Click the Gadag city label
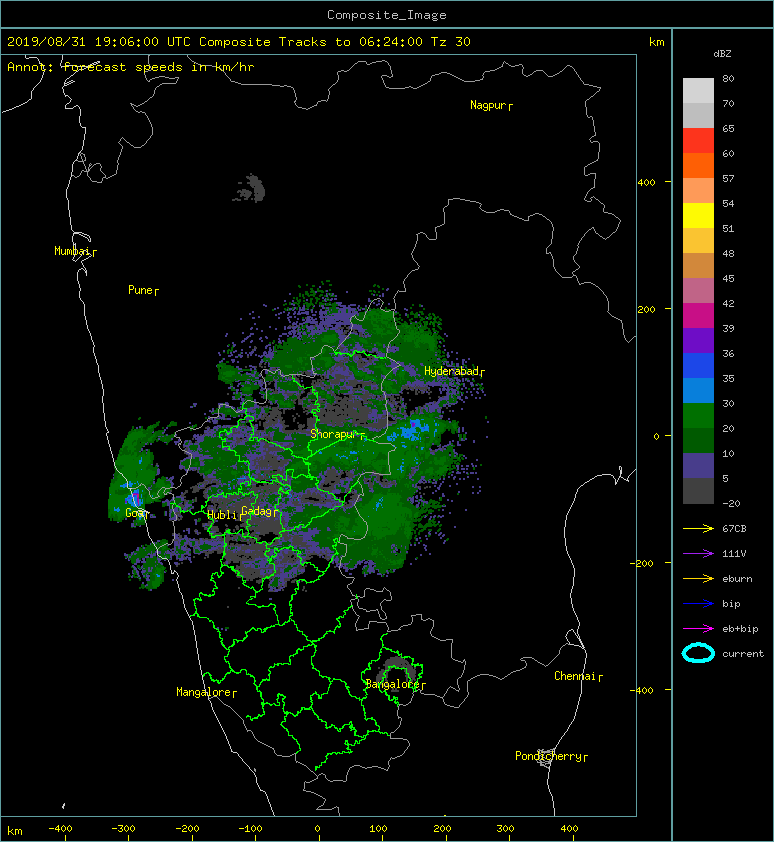Screen dimensions: 774x842 257,511
